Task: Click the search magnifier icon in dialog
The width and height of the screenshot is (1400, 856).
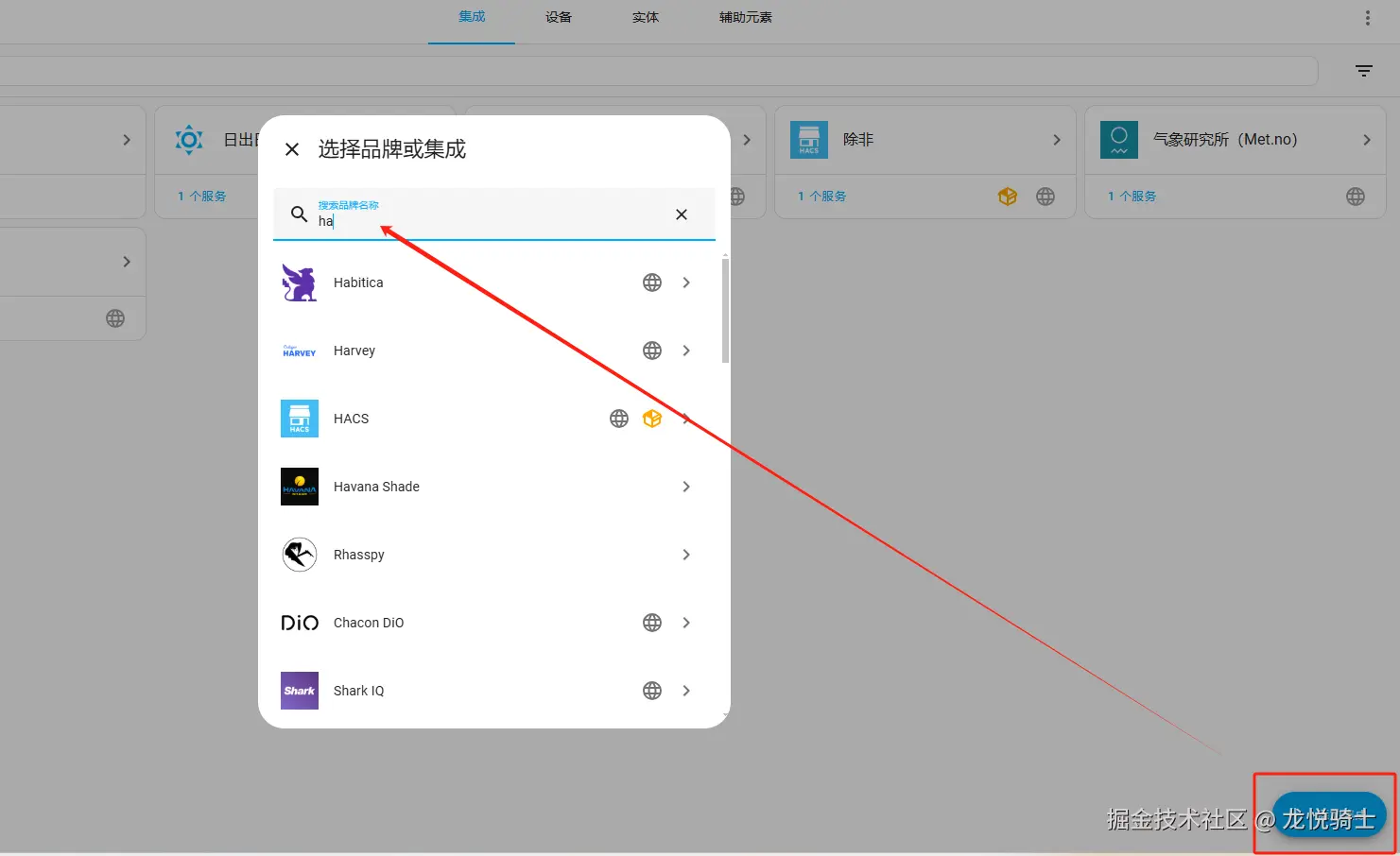Action: 299,214
